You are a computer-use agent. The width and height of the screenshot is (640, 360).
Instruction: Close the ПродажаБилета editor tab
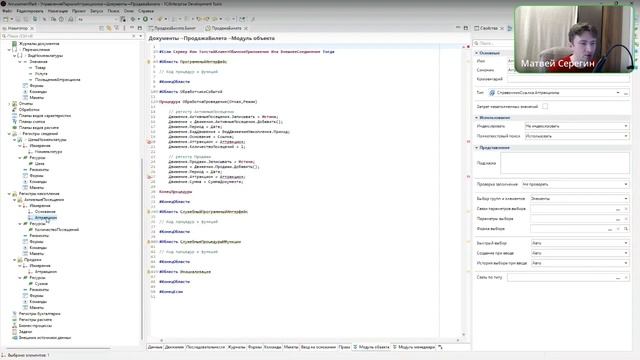pos(246,28)
